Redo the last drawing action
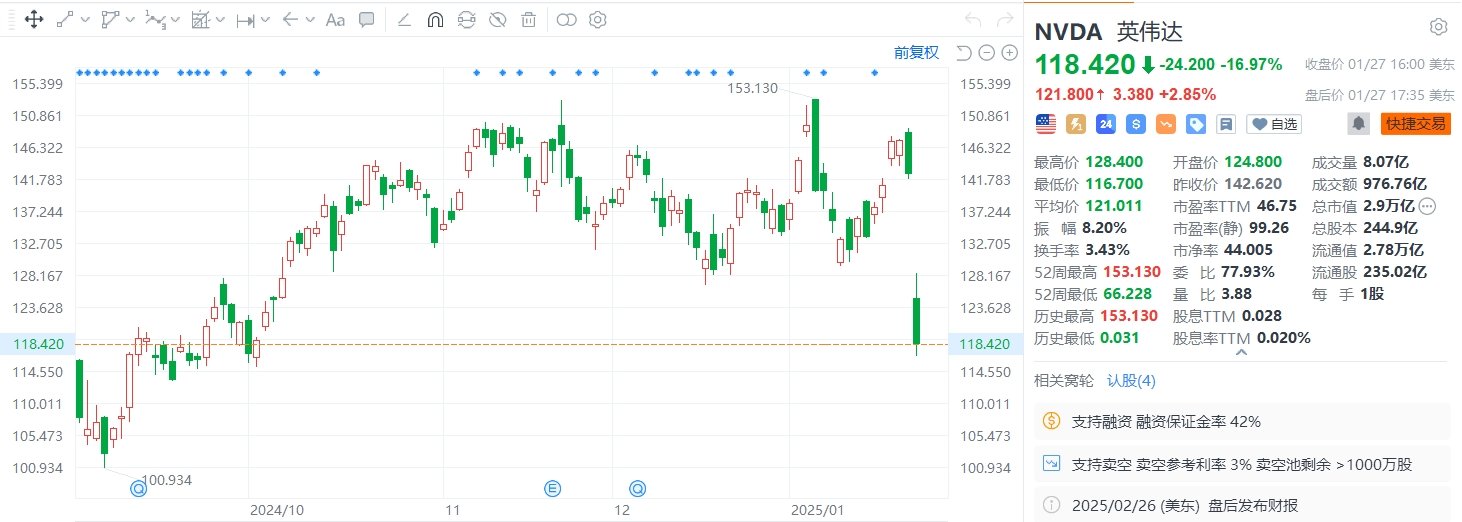The width and height of the screenshot is (1462, 522). pos(1004,19)
